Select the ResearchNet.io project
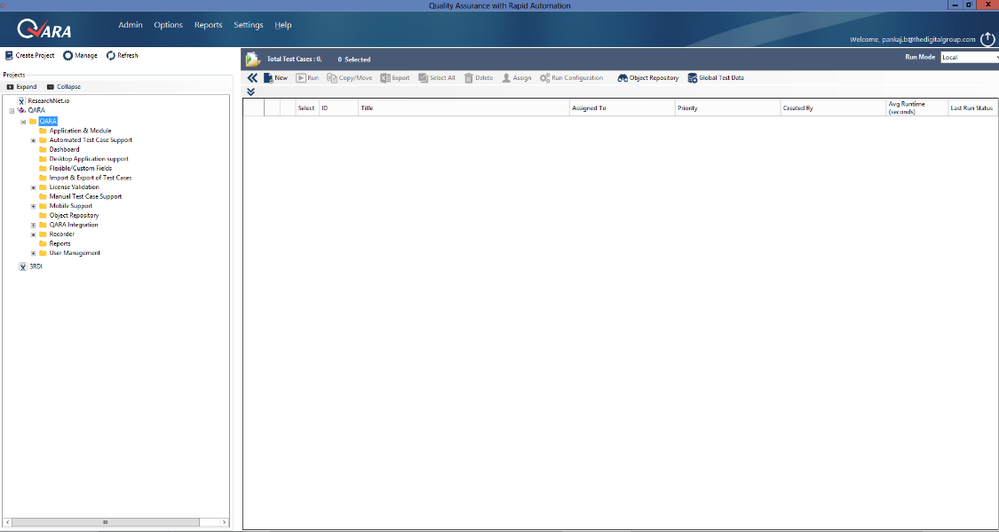999x532 pixels. click(x=48, y=101)
